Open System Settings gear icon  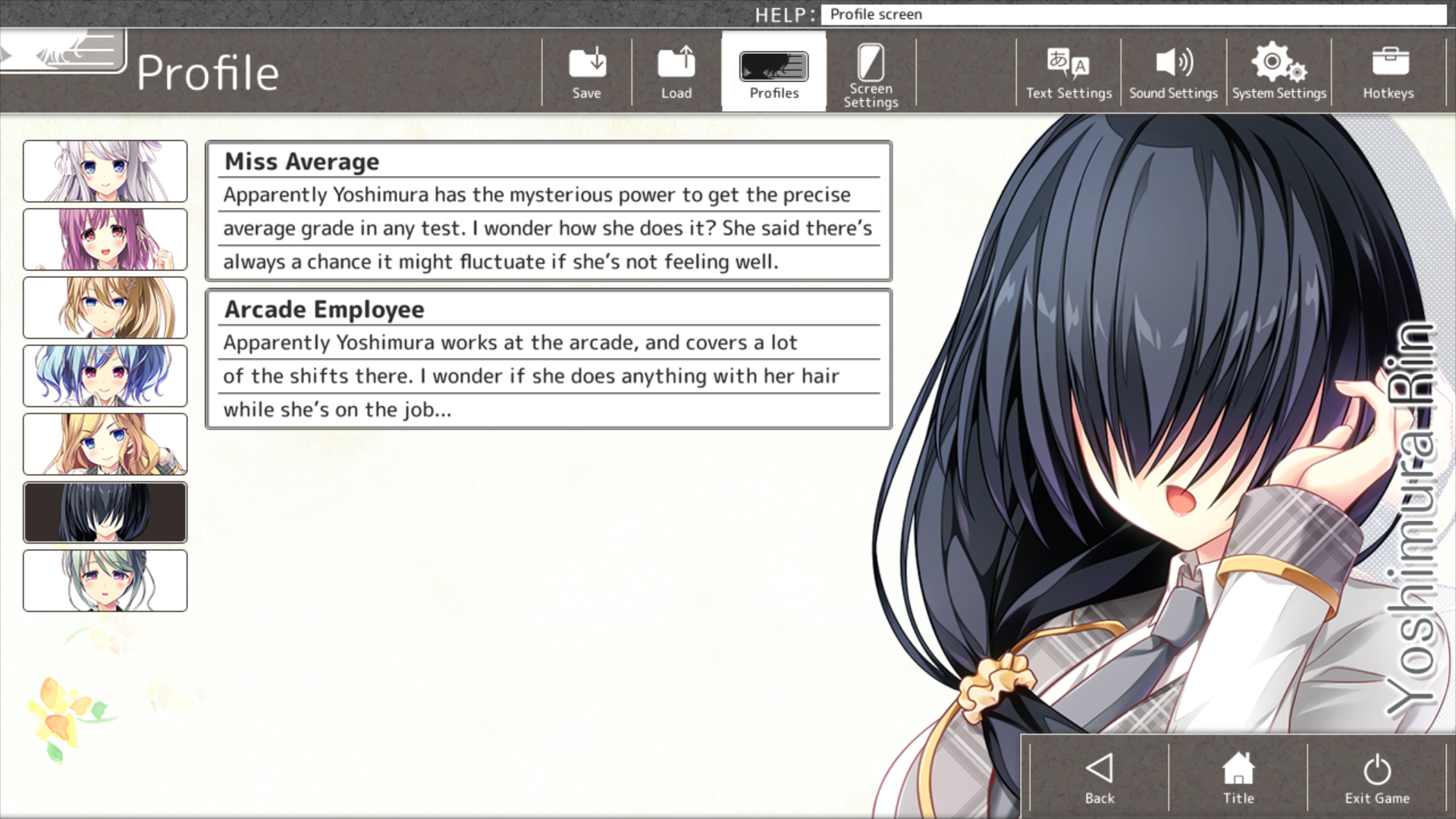point(1279,64)
